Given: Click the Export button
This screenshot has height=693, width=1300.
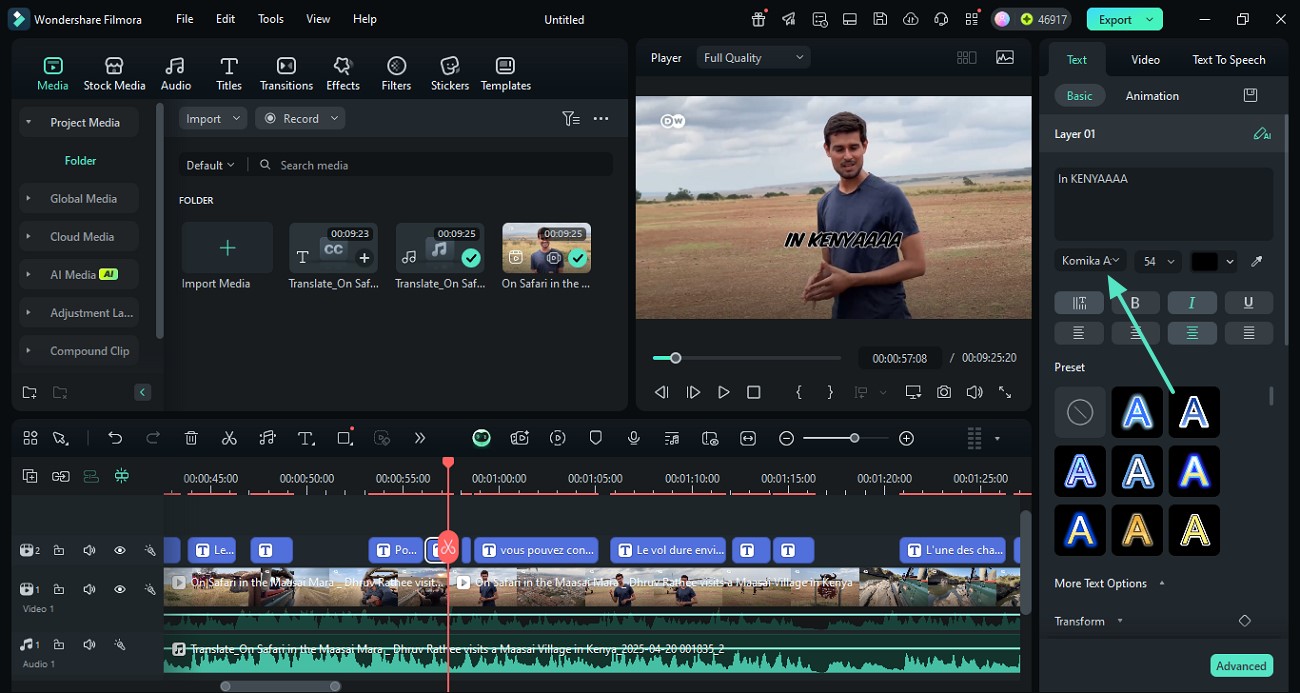Looking at the screenshot, I should [1125, 19].
